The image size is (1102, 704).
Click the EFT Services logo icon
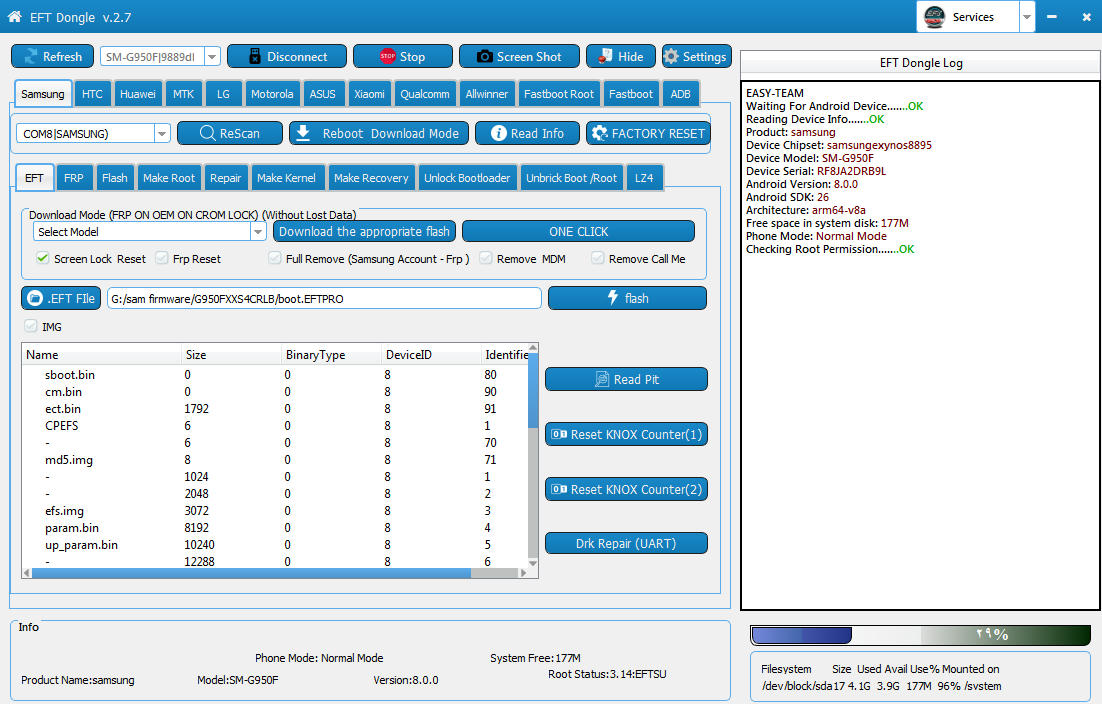(934, 16)
